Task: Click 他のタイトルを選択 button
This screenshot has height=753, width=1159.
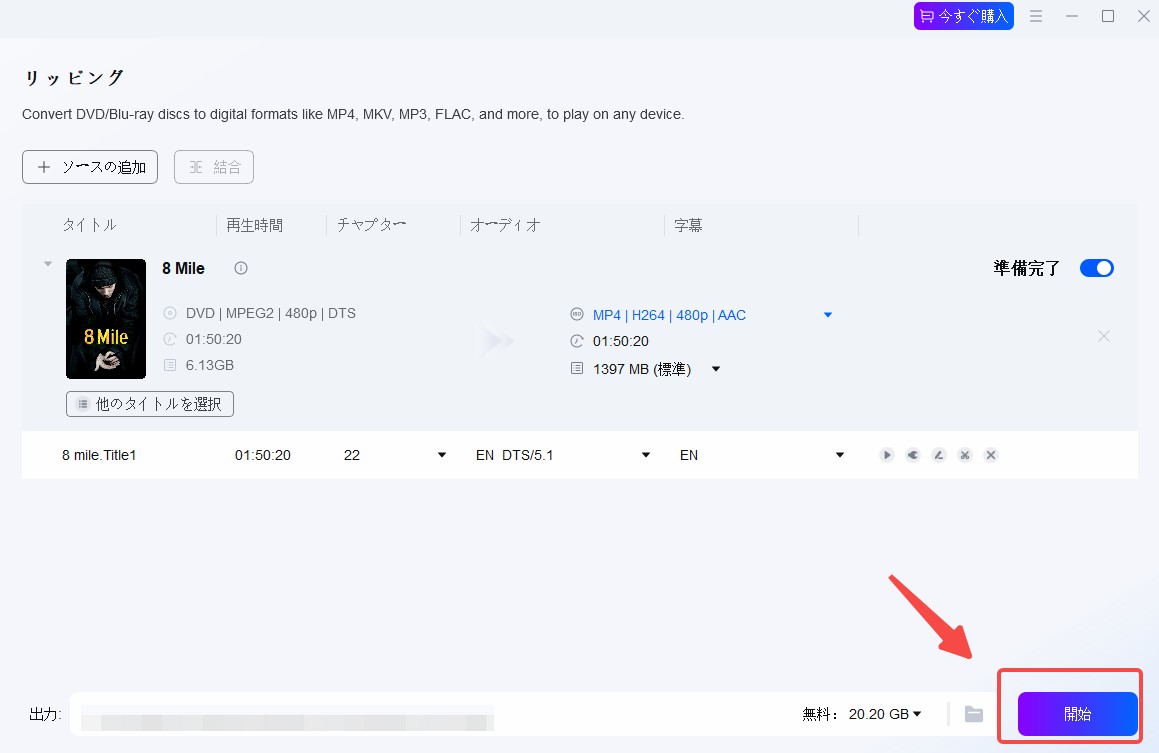Action: point(150,404)
